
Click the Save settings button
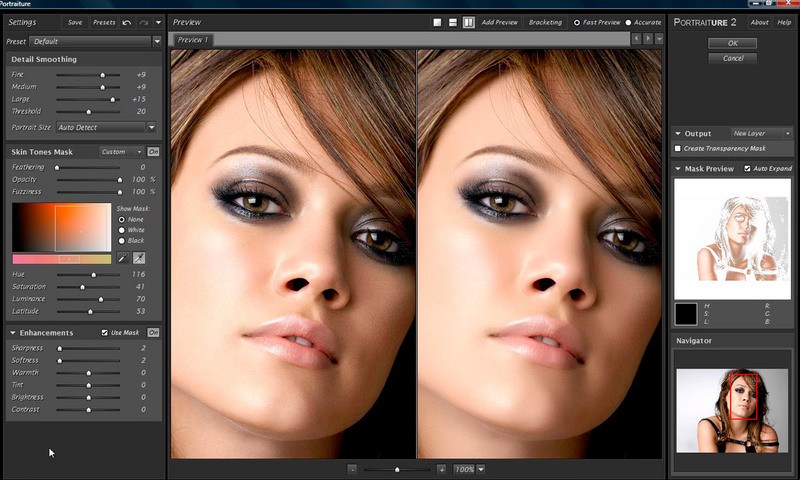75,22
